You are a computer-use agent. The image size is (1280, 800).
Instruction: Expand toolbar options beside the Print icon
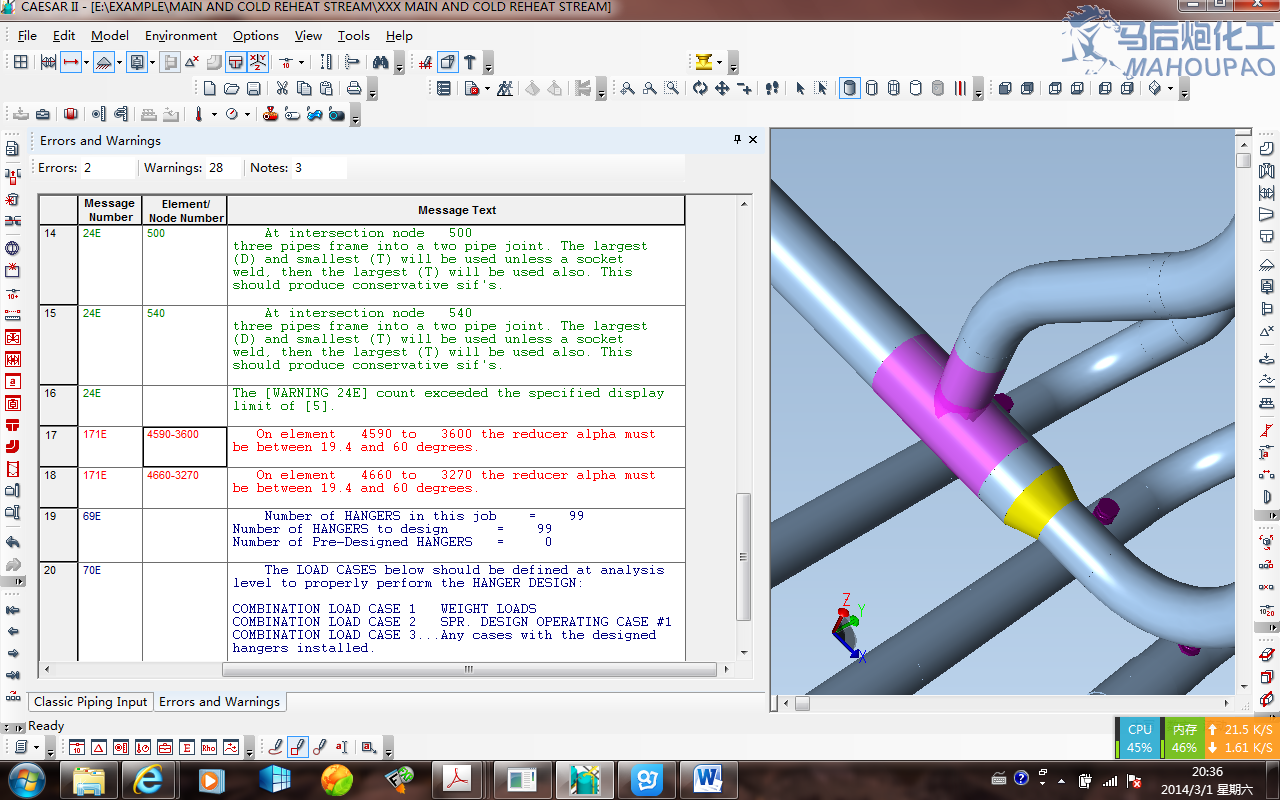(372, 90)
